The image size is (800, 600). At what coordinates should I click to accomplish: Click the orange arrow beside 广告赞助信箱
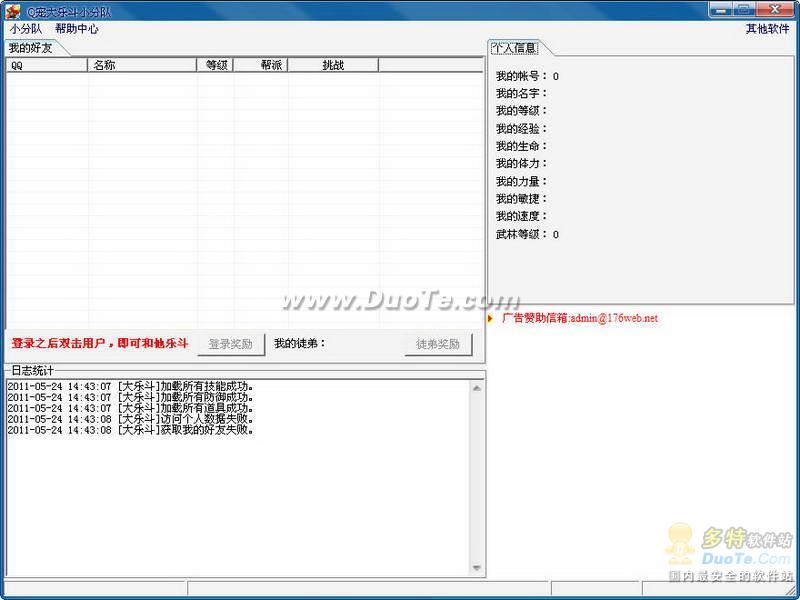click(490, 318)
